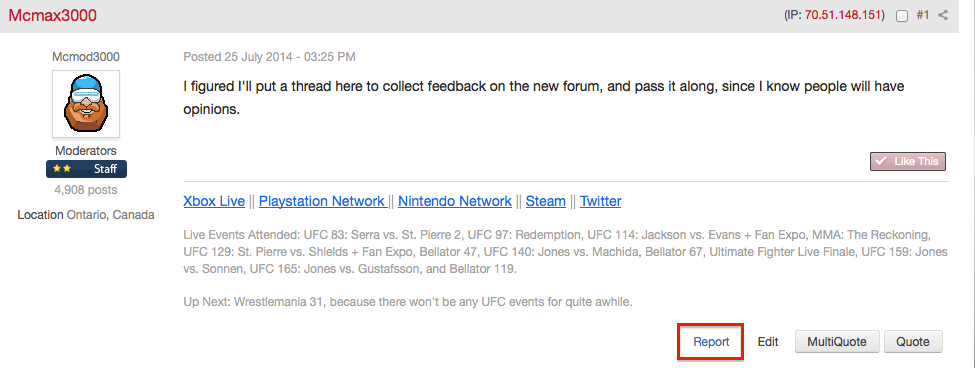Click the Staff rank badge
This screenshot has width=975, height=368.
coord(86,169)
